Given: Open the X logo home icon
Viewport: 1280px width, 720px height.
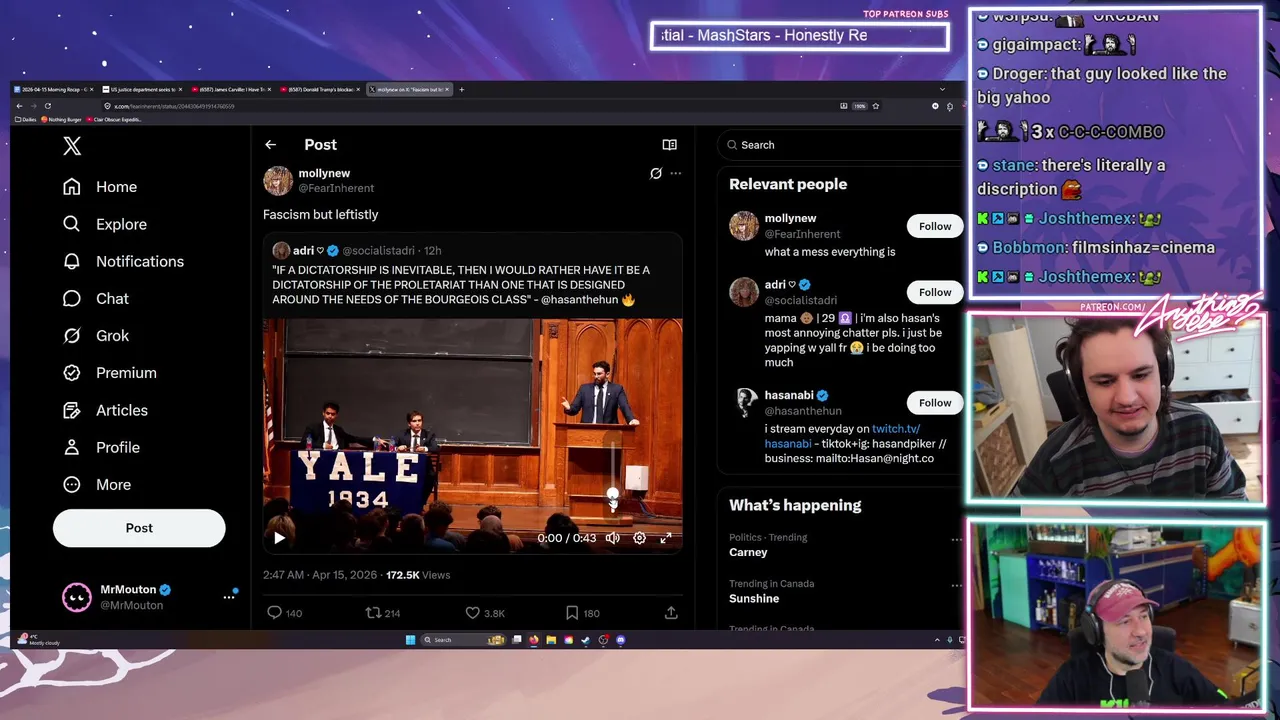Looking at the screenshot, I should pyautogui.click(x=72, y=146).
